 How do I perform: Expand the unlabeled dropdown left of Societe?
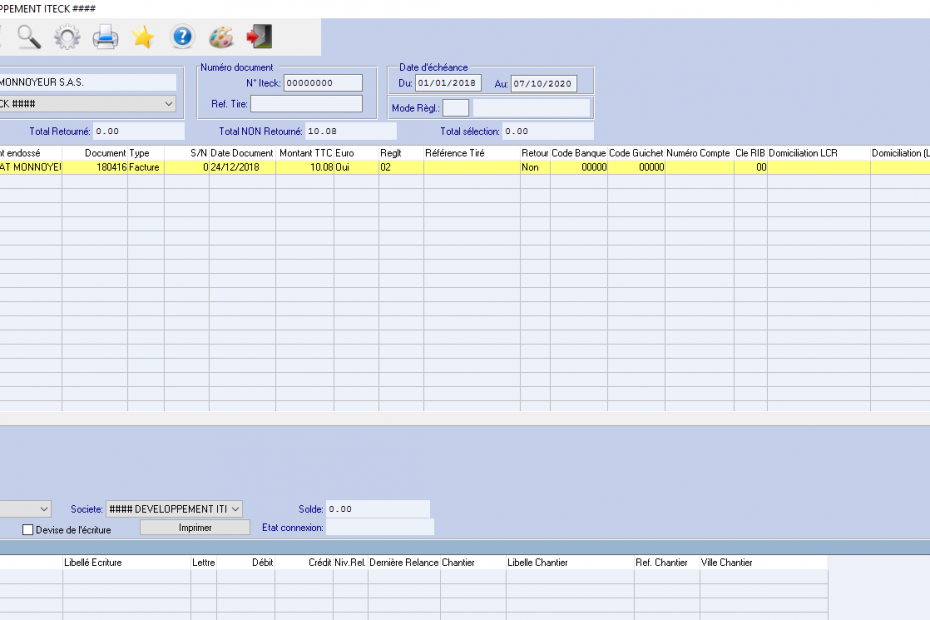(x=26, y=509)
